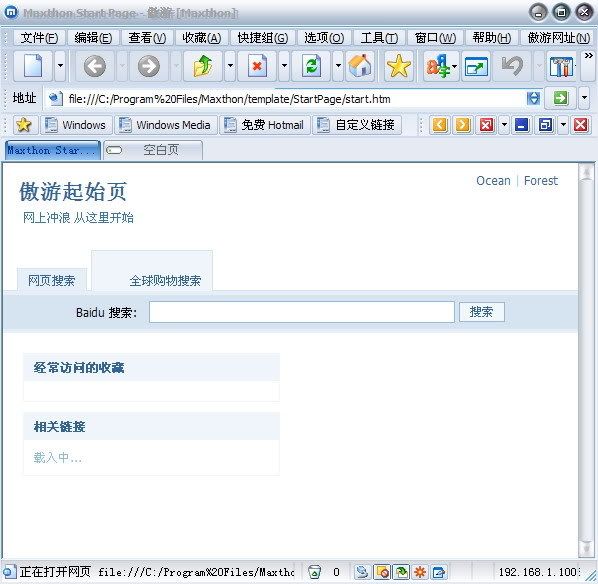Expand the dropdown arrow beside New page
Screen dimensions: 598x584
coord(60,66)
